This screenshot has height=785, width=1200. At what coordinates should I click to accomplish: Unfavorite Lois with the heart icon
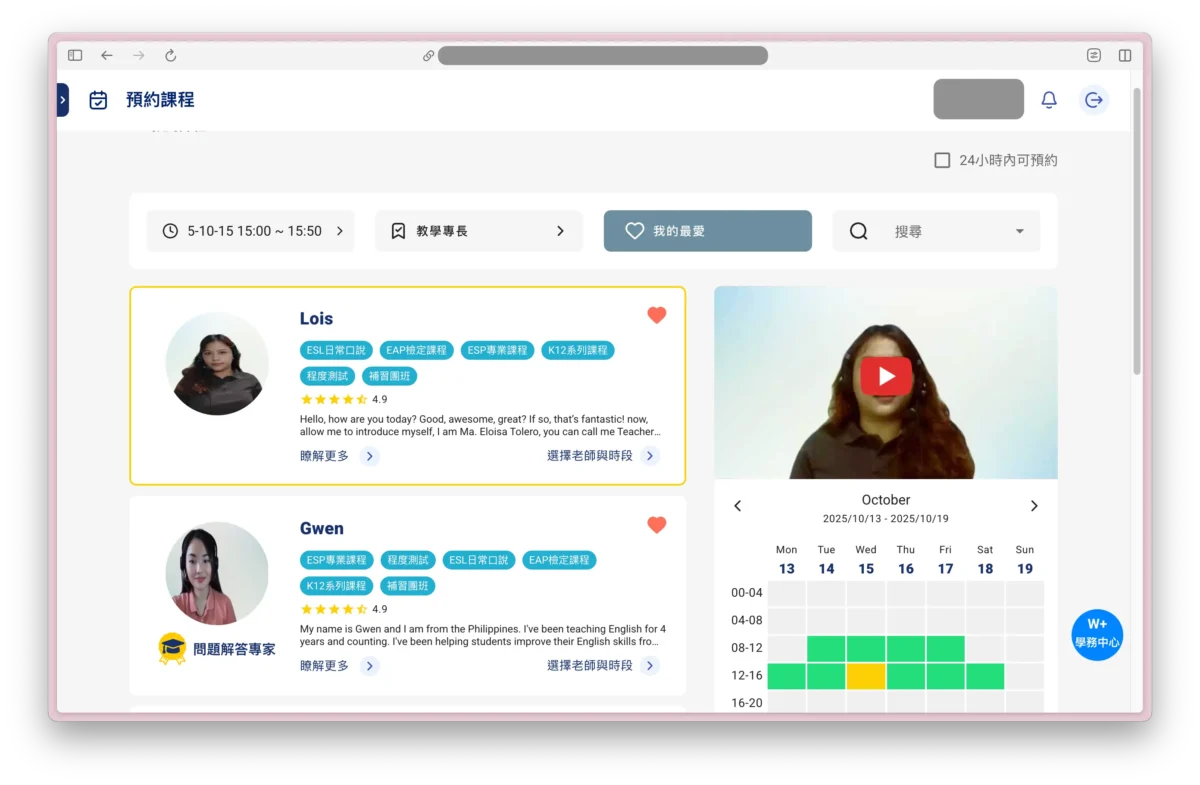click(x=656, y=316)
